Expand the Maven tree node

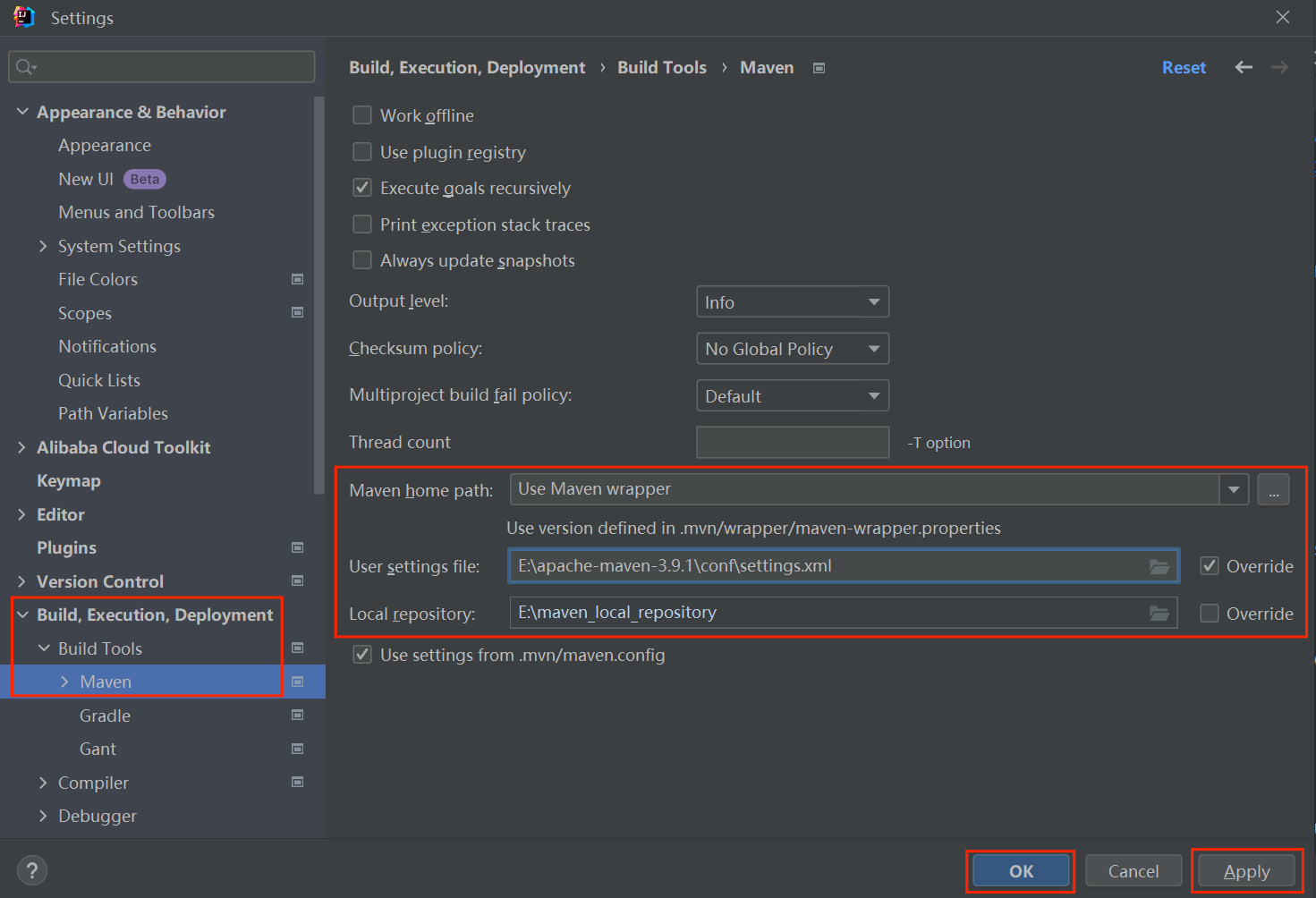click(64, 682)
